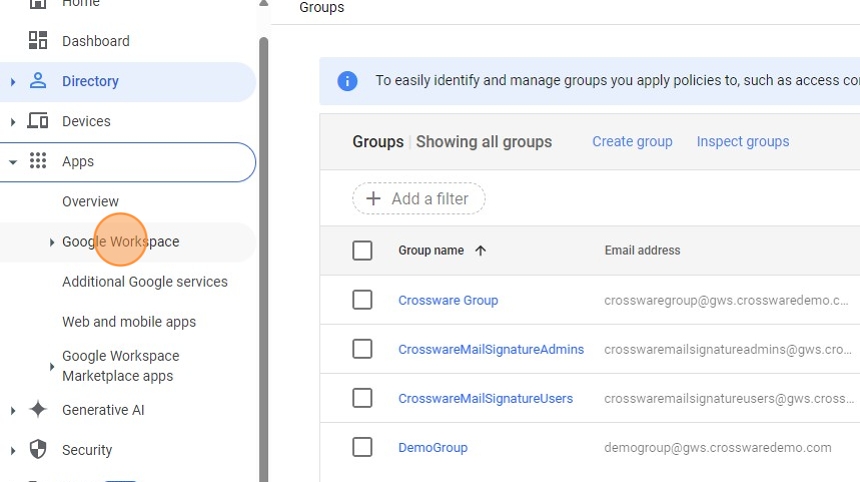Click the Devices icon in the sidebar
860x482 pixels.
point(38,121)
